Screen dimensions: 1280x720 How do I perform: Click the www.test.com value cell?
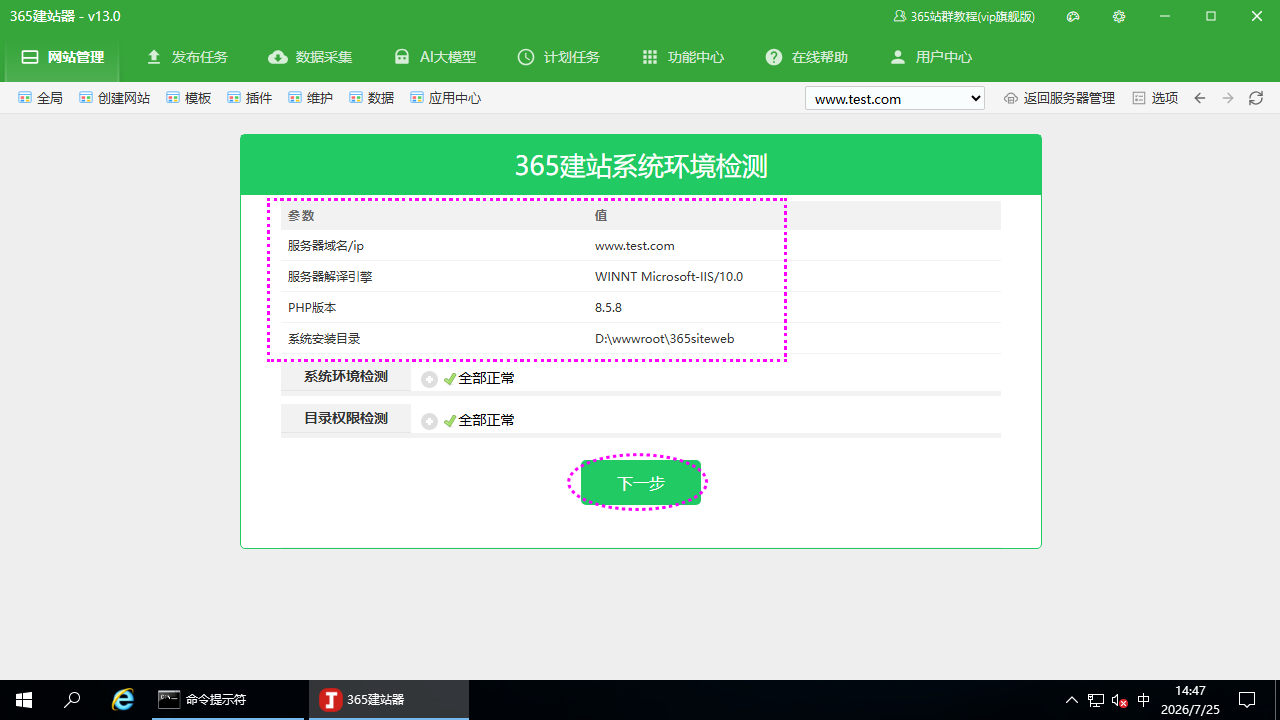tap(635, 246)
